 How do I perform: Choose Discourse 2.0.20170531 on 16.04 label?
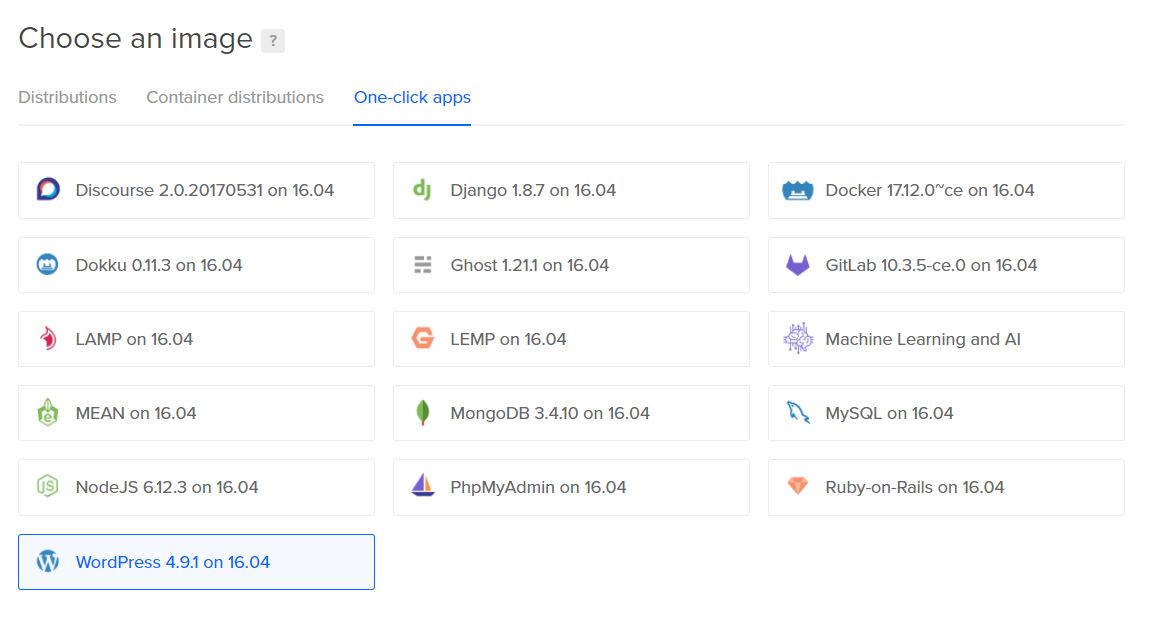tap(204, 190)
